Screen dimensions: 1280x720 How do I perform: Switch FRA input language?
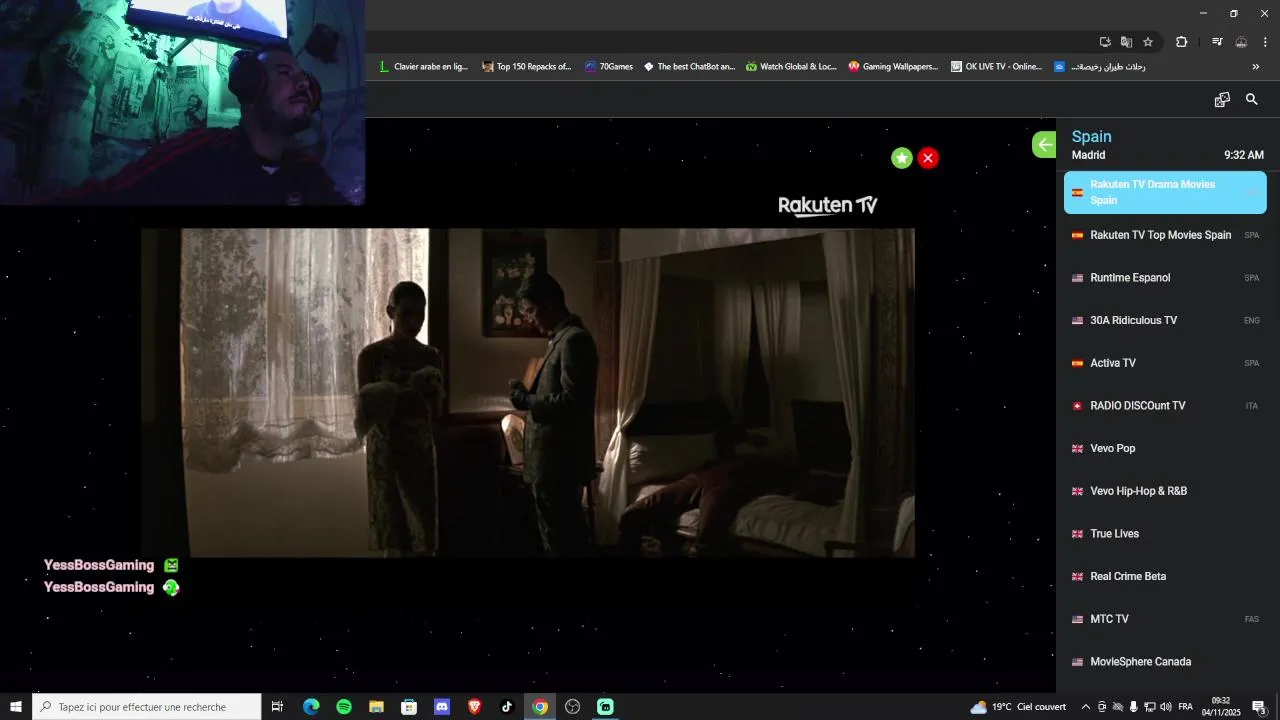pos(1185,707)
